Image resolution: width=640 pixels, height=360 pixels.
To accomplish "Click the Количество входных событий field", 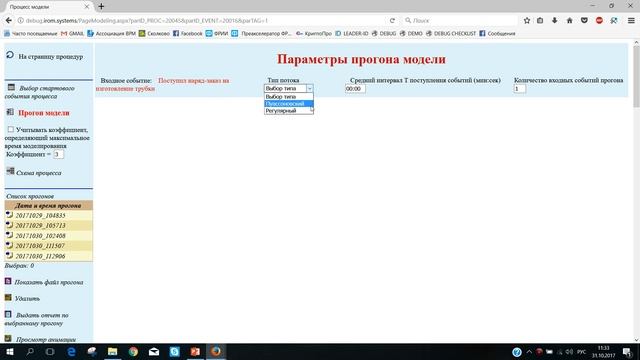I will pyautogui.click(x=519, y=89).
